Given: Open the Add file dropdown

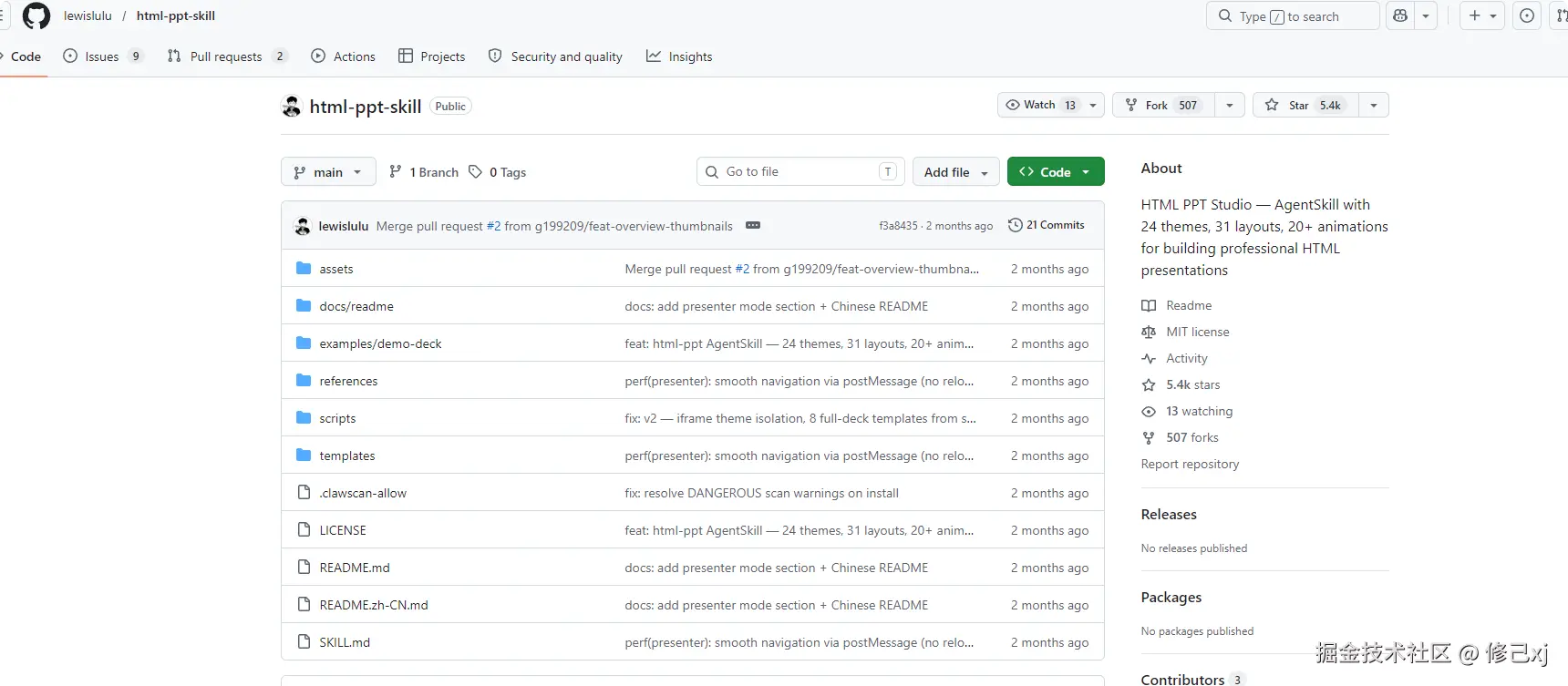Looking at the screenshot, I should [955, 172].
